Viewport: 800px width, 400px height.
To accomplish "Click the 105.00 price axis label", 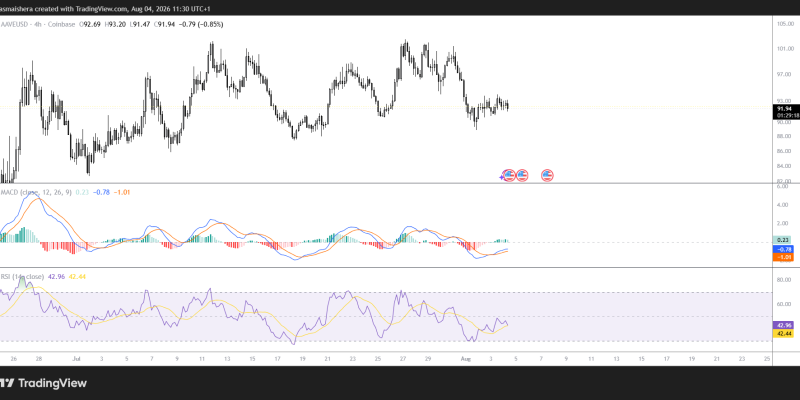I will pyautogui.click(x=785, y=24).
